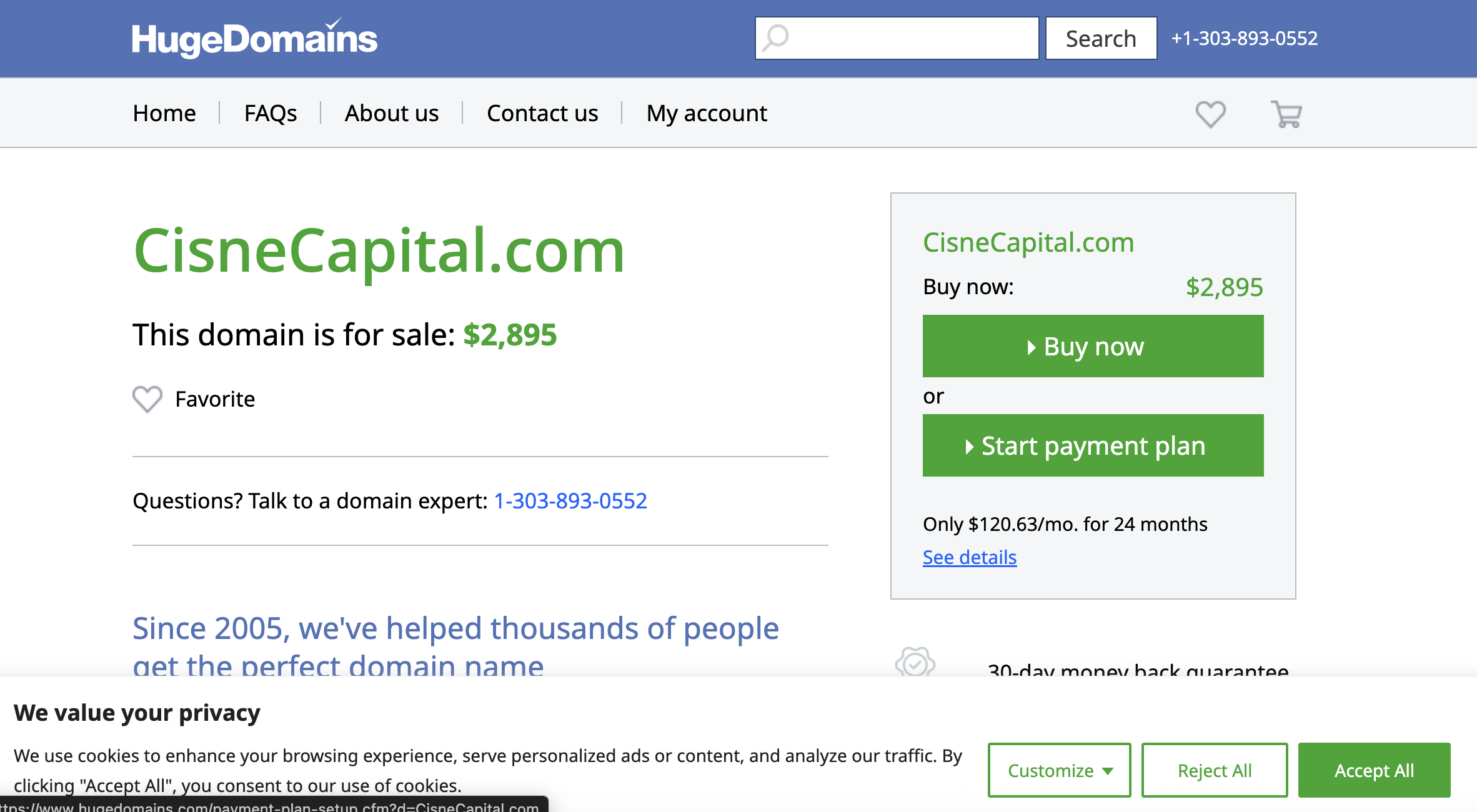1477x812 pixels.
Task: Expand the Customize cookie dropdown
Action: 1060,770
